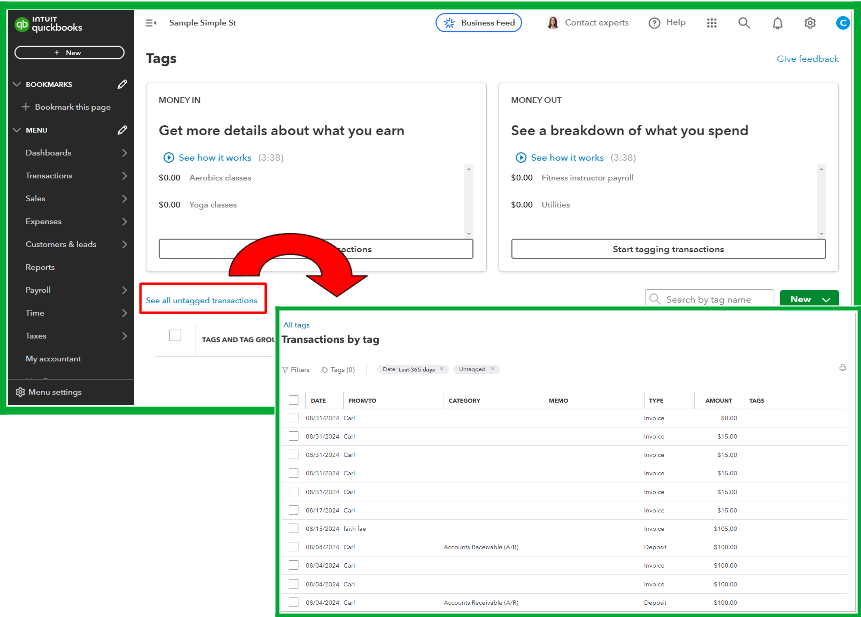Click the search magnifier icon in the header
Viewport: 861px width, 617px height.
[744, 23]
